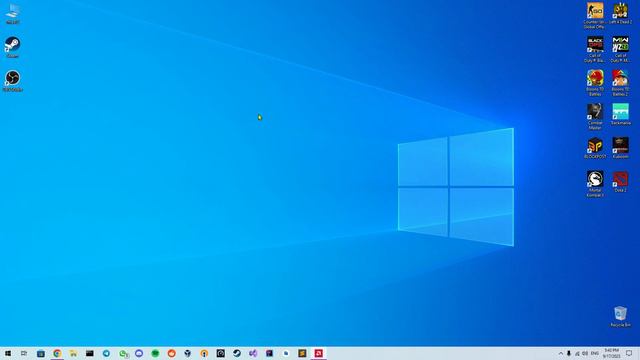This screenshot has width=640, height=360.
Task: Select the Left 4 Dead 2 shortcut
Action: 620,13
